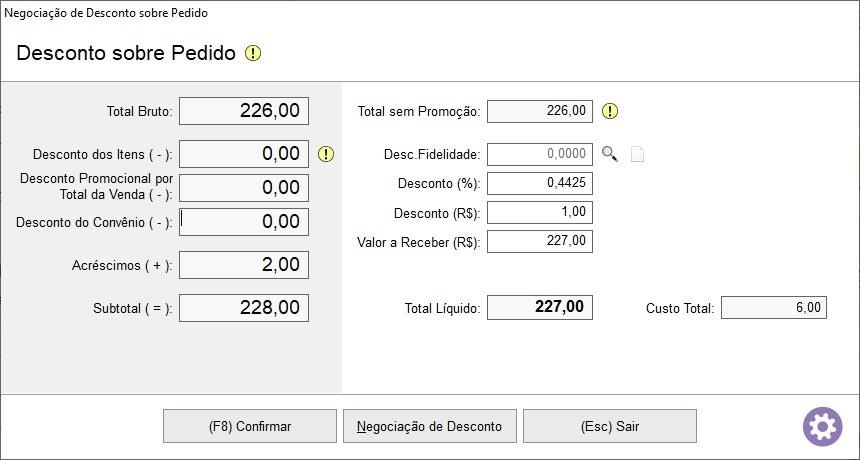This screenshot has width=860, height=460.
Task: Click the info icon next to Desconto dos Itens
Action: pyautogui.click(x=326, y=154)
